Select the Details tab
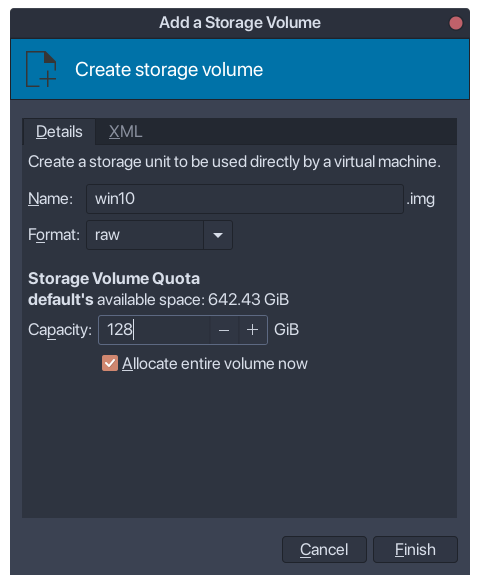 coord(59,132)
